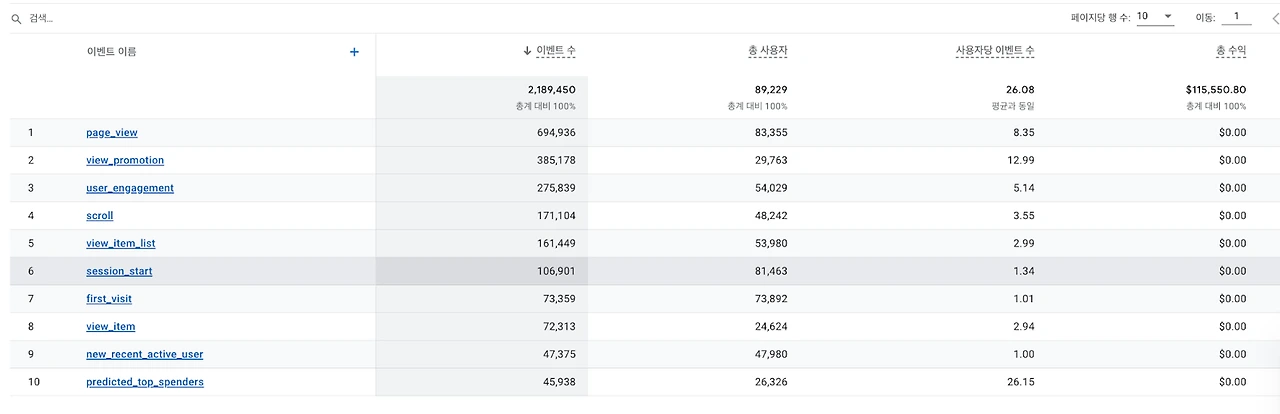1280x414 pixels.
Task: Open the scroll event link
Action: click(x=100, y=216)
